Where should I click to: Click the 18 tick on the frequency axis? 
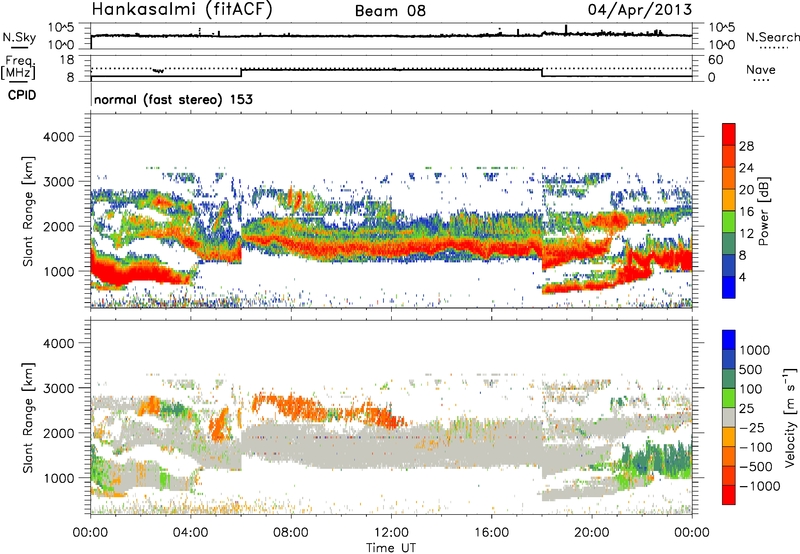(x=67, y=60)
